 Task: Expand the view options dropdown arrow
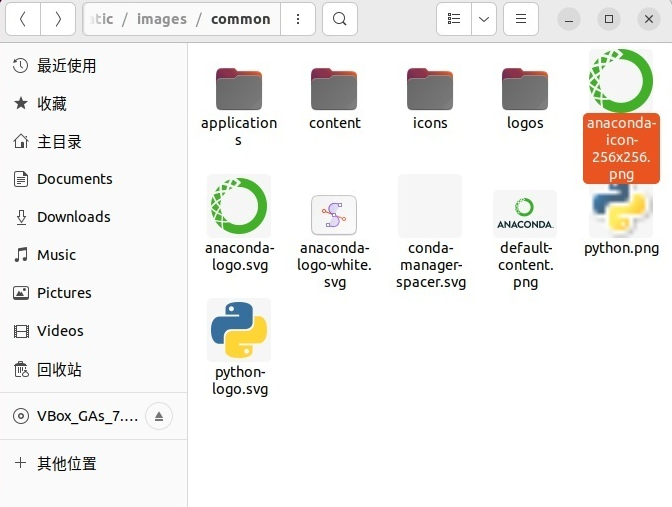click(483, 19)
